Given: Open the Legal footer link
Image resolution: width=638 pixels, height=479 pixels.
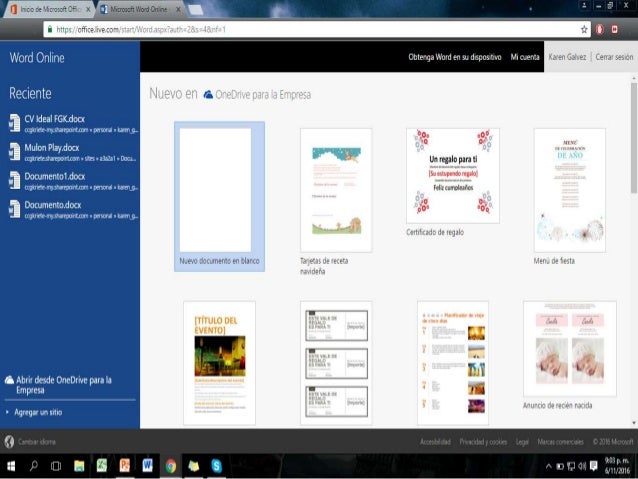Looking at the screenshot, I should click(x=522, y=442).
